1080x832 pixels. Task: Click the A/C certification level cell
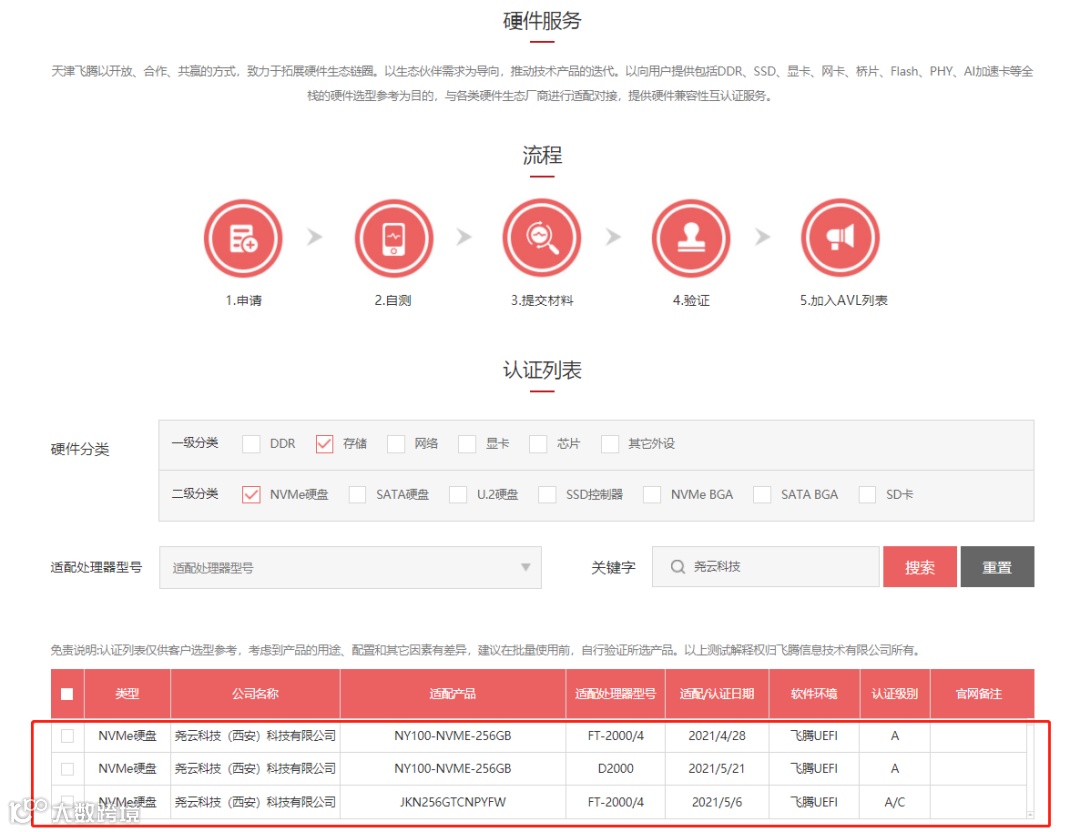(x=895, y=802)
